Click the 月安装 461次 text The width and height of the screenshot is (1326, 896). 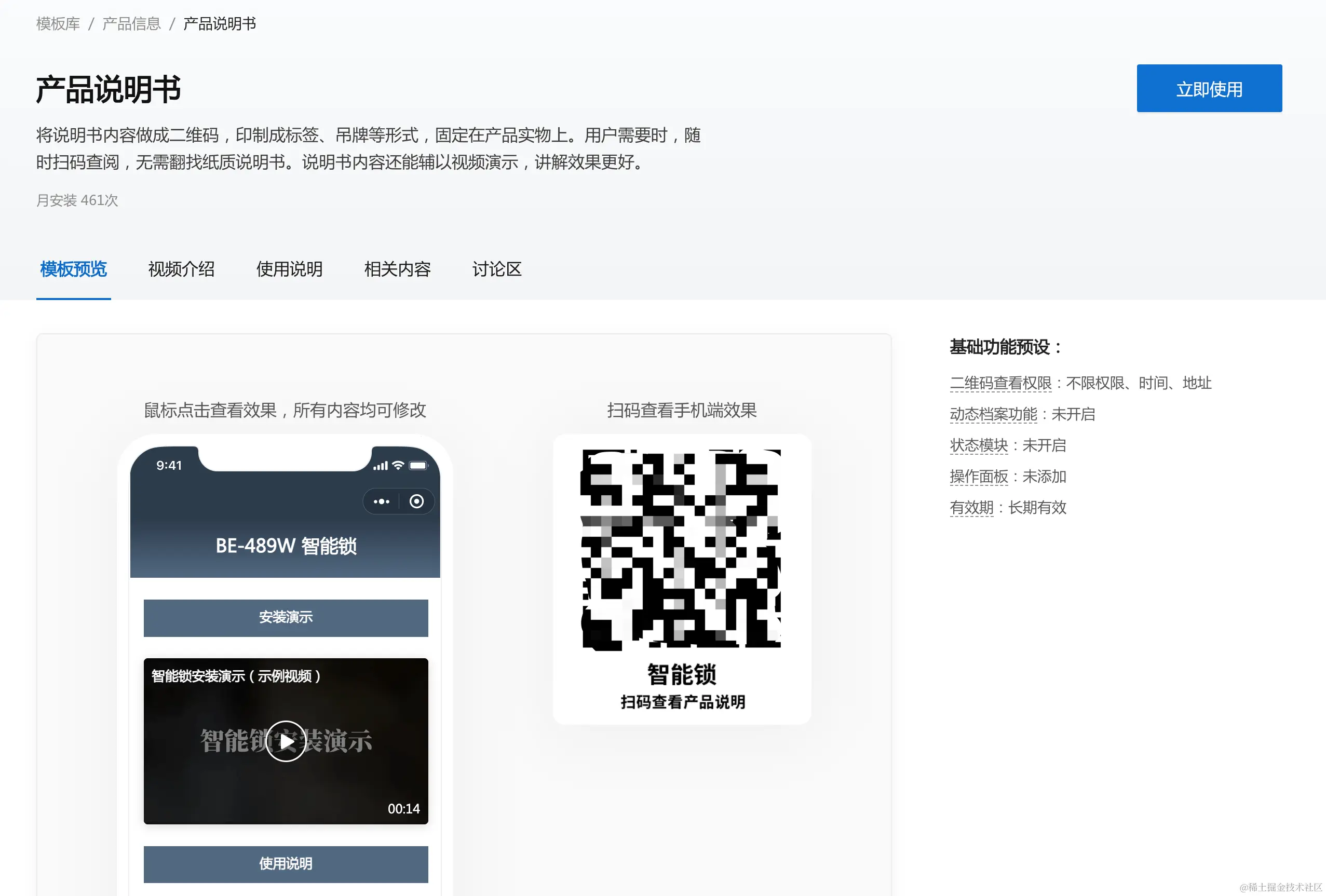77,201
